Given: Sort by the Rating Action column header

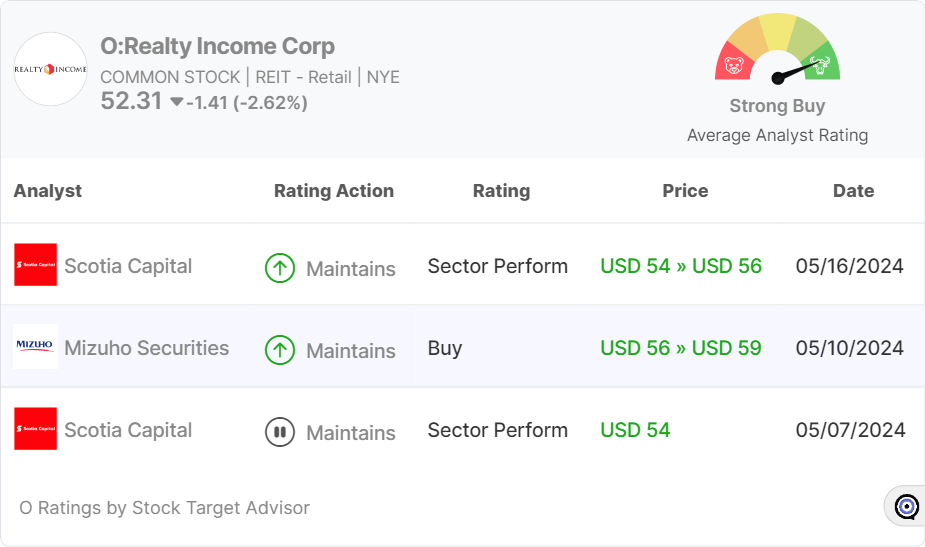Looking at the screenshot, I should tap(334, 191).
